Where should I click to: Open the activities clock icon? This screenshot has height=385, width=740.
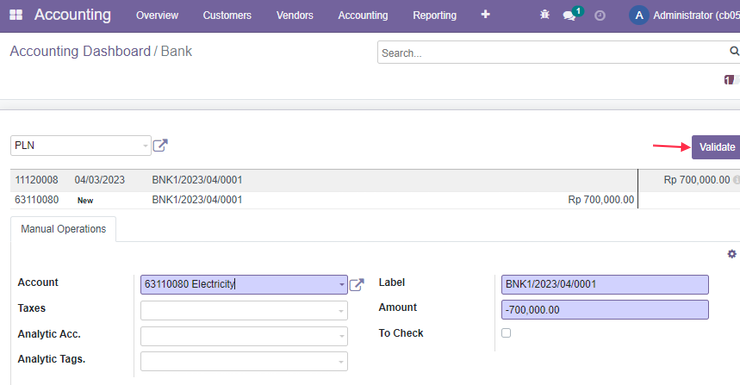pos(599,16)
